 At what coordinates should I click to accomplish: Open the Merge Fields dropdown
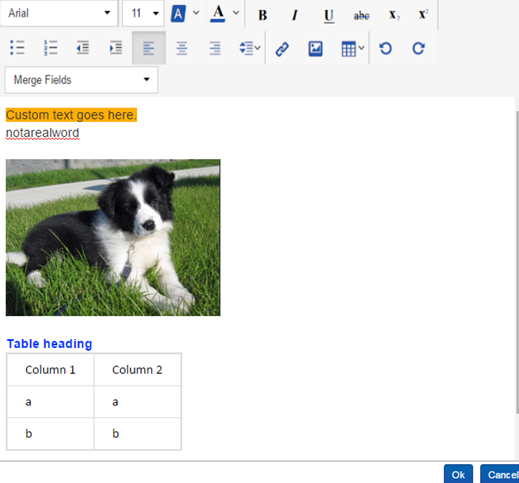(81, 80)
